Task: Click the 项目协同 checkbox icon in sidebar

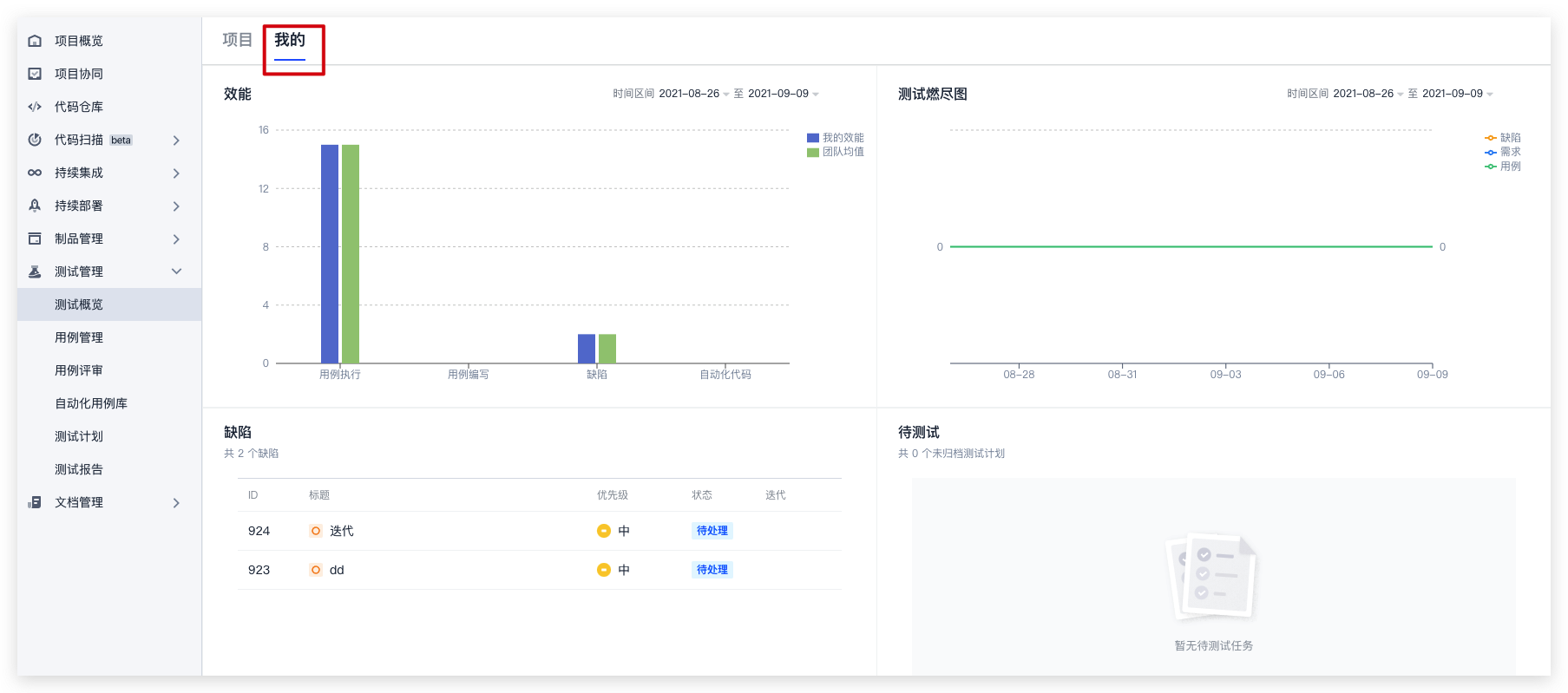Action: [x=35, y=74]
